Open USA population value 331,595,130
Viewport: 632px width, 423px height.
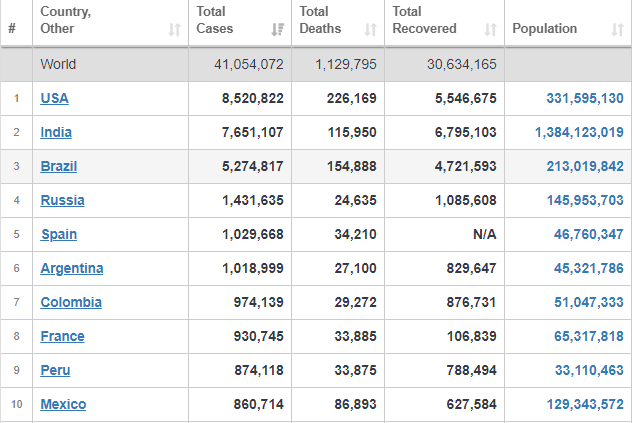585,98
